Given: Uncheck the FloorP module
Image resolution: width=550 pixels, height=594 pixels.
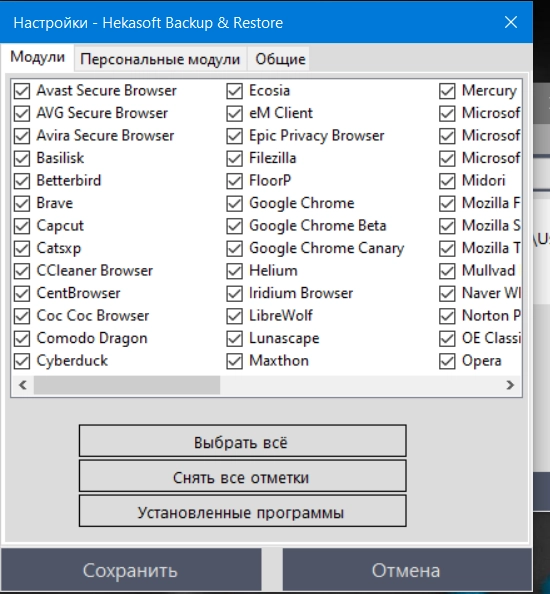Looking at the screenshot, I should tap(234, 181).
